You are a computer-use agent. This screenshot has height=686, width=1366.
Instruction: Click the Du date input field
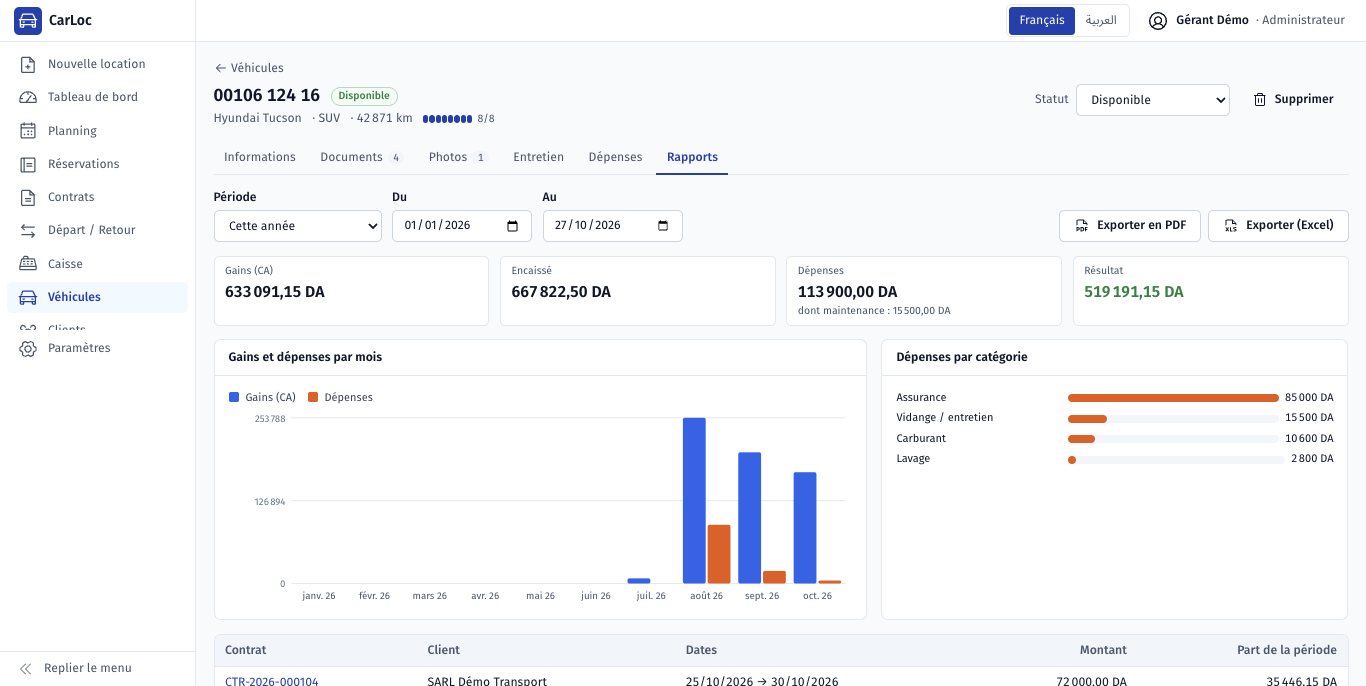tap(462, 226)
